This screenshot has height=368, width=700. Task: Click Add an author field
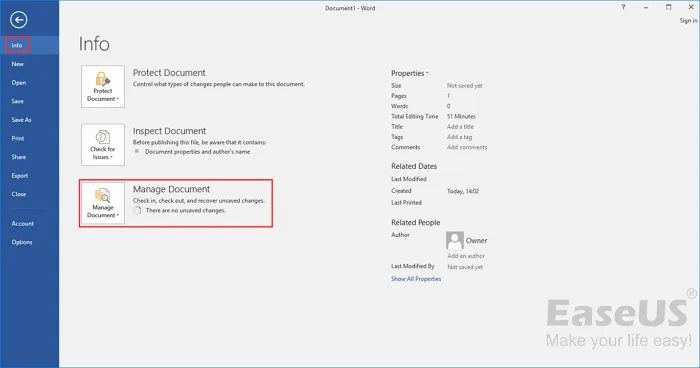click(x=466, y=256)
